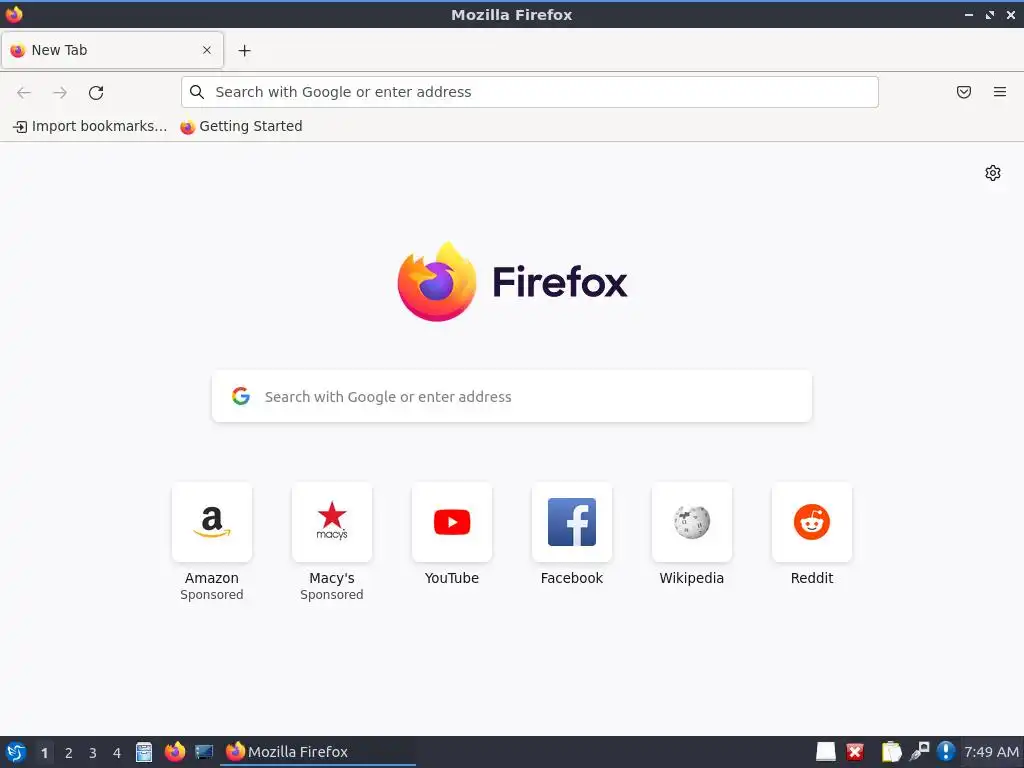Click Firefox icon in title bar

tap(14, 14)
